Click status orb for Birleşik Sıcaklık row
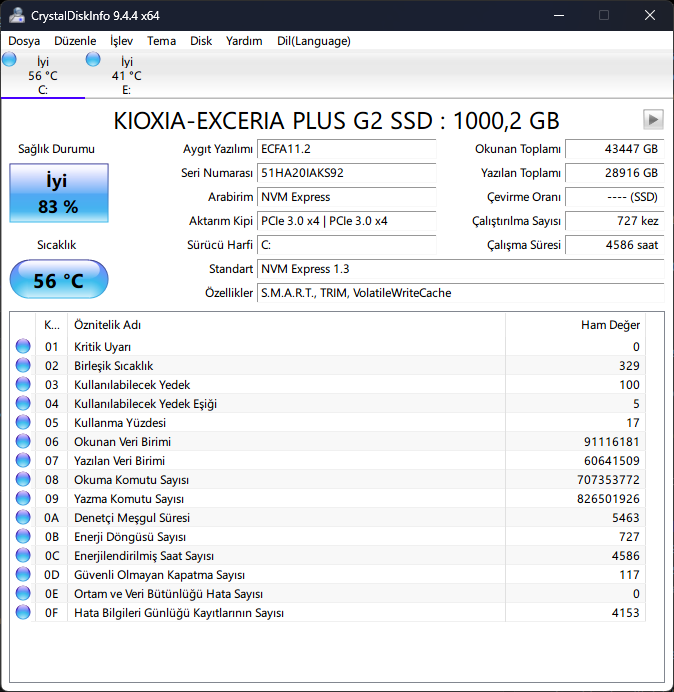Image resolution: width=674 pixels, height=692 pixels. [23, 365]
